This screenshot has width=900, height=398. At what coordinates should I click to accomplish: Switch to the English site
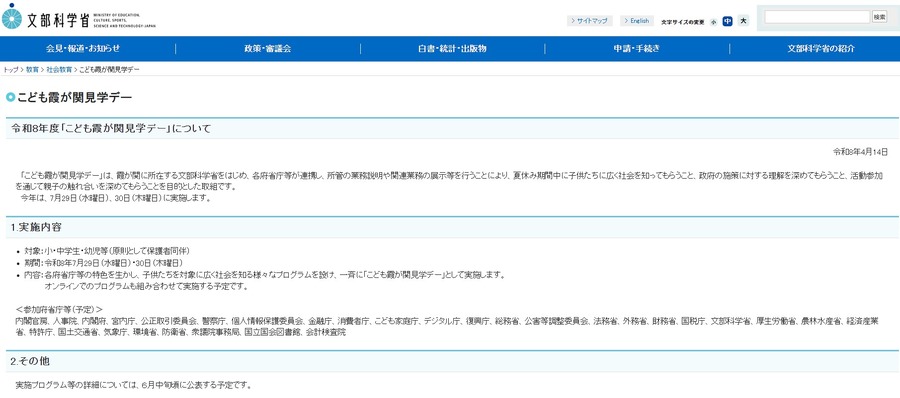click(637, 21)
